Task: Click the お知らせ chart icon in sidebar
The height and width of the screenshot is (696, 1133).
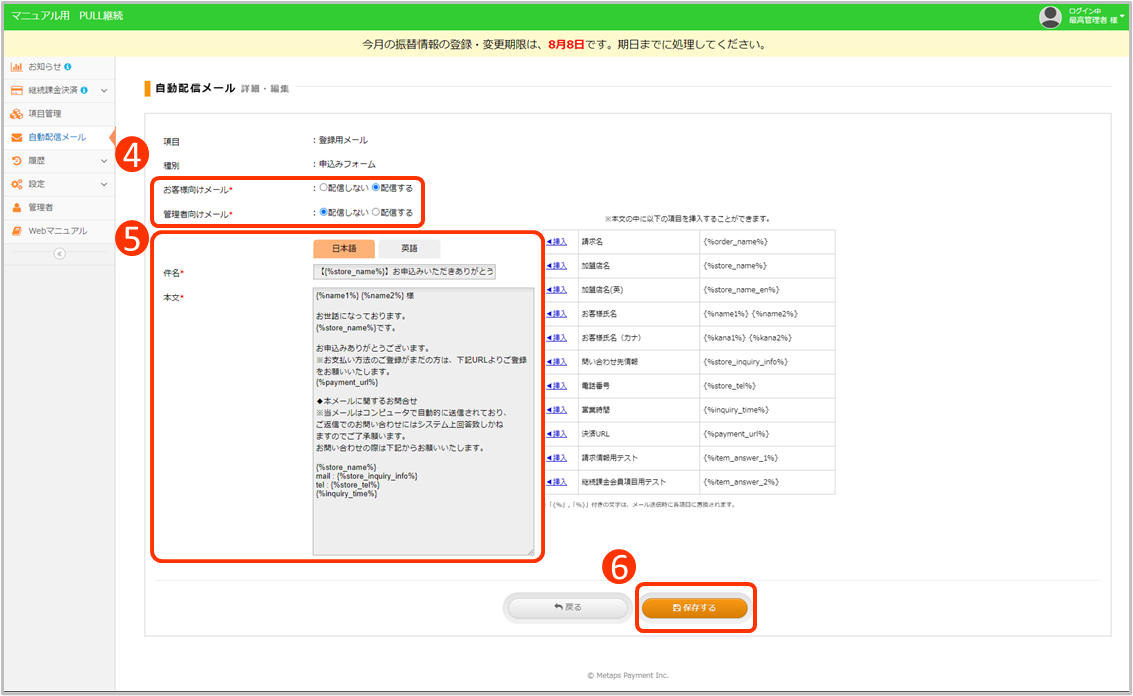Action: (16, 67)
